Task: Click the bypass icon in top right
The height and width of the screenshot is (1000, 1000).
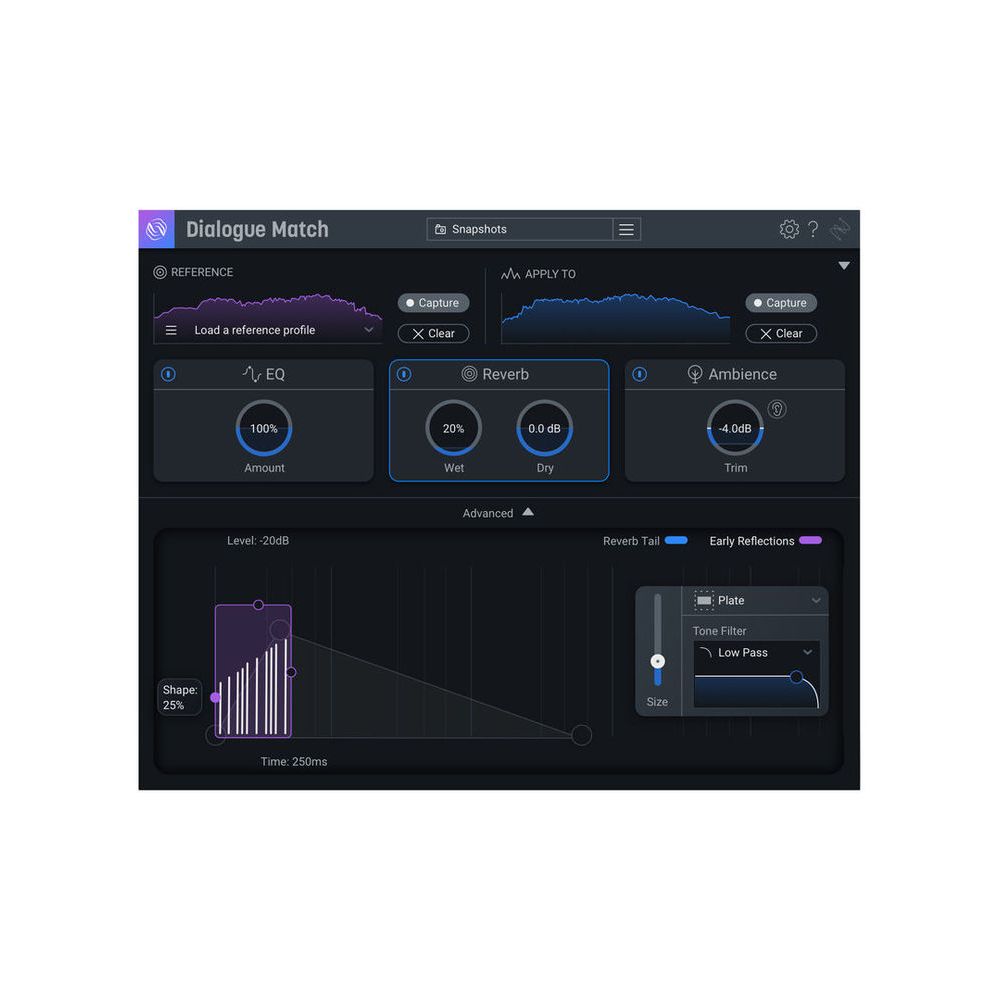Action: click(838, 229)
